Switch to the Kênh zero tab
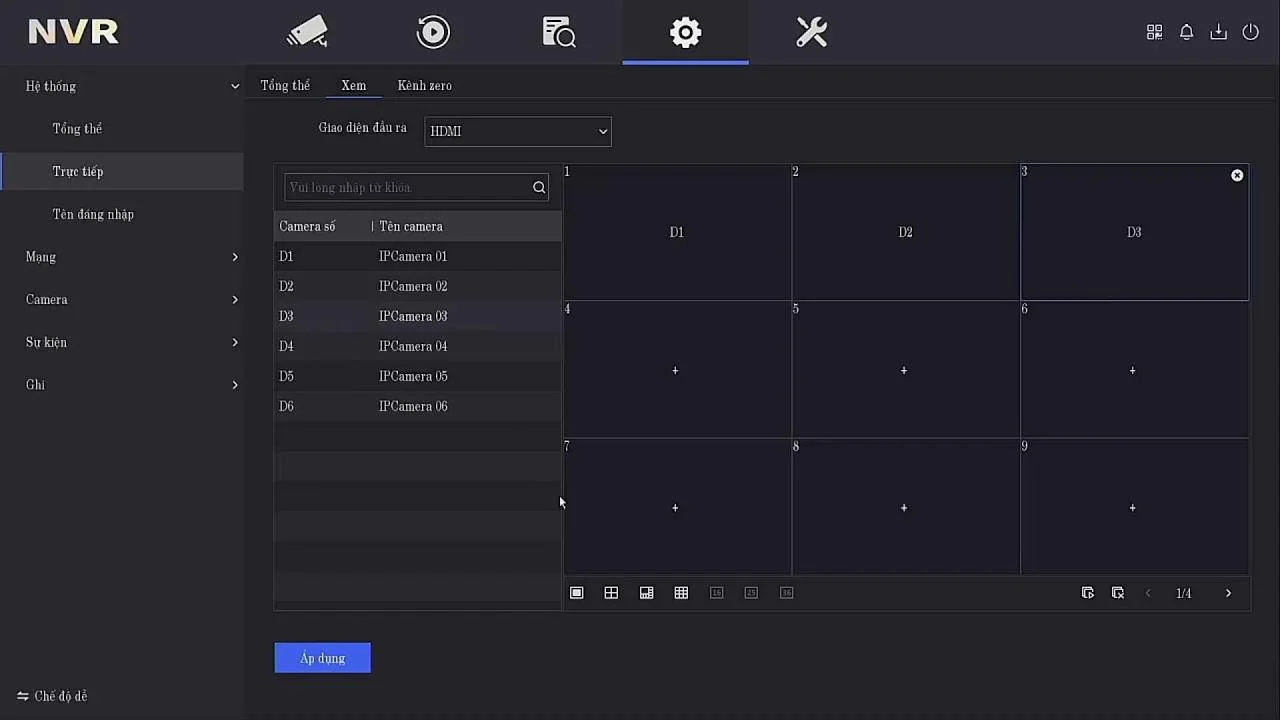 coord(425,86)
